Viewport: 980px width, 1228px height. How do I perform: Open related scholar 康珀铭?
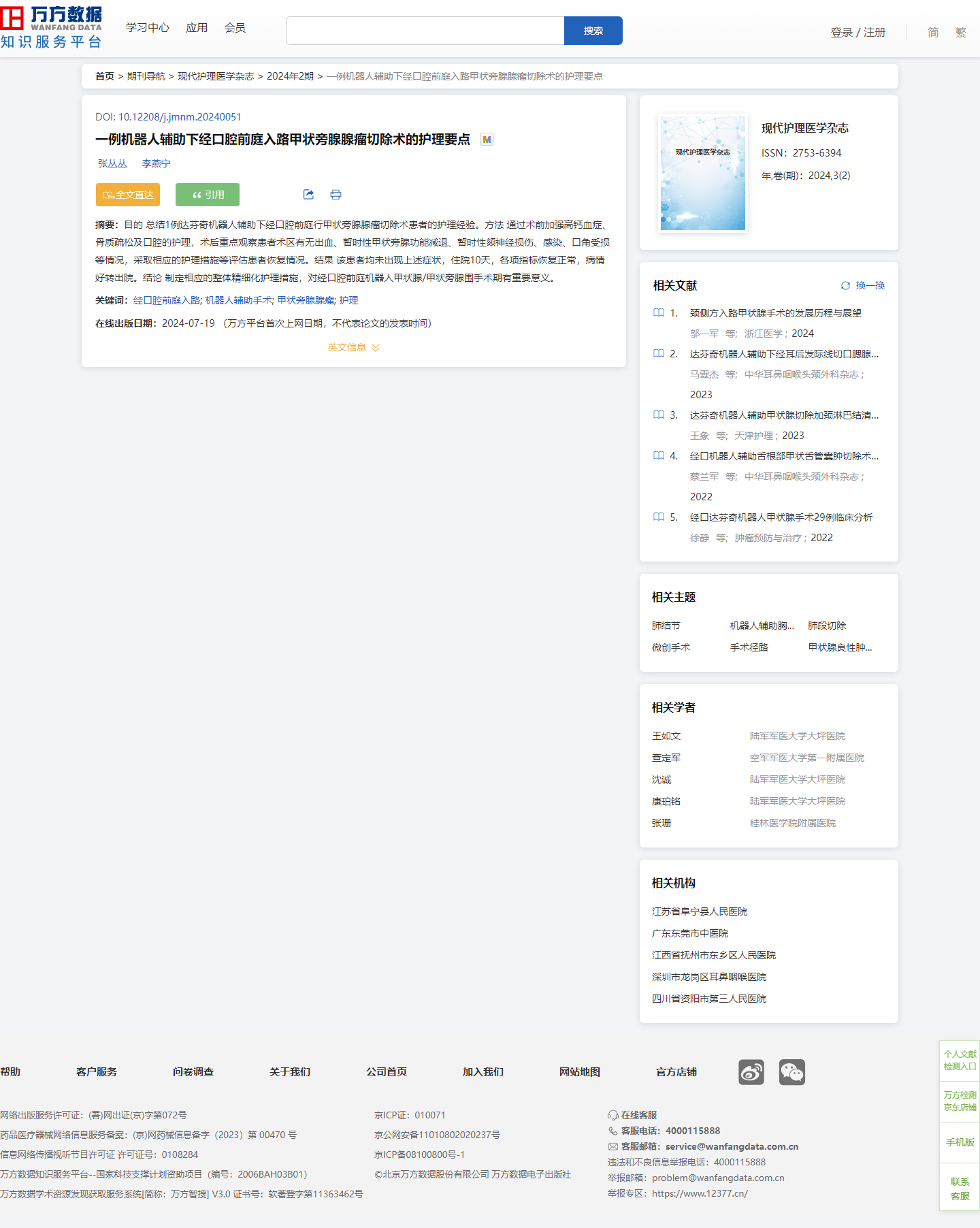coord(666,801)
